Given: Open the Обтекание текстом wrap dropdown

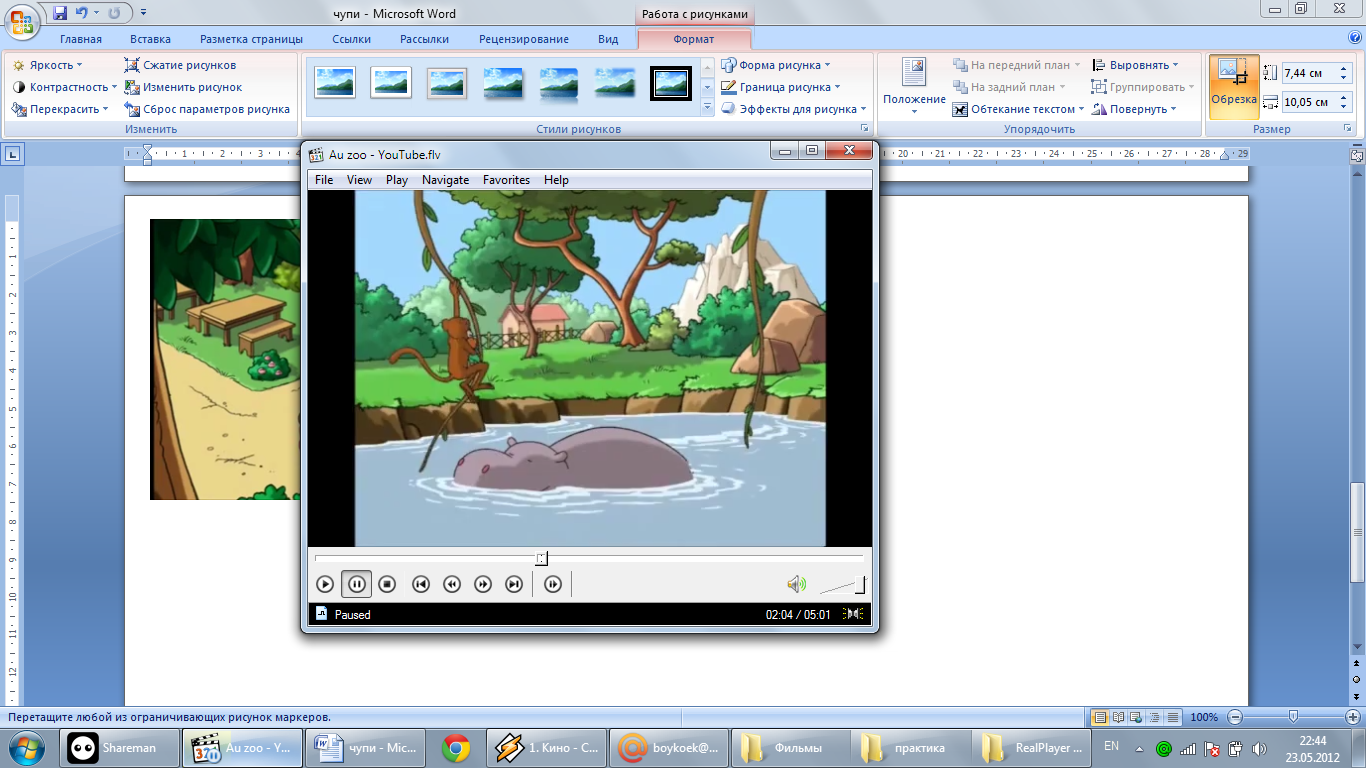Looking at the screenshot, I should (x=1018, y=109).
